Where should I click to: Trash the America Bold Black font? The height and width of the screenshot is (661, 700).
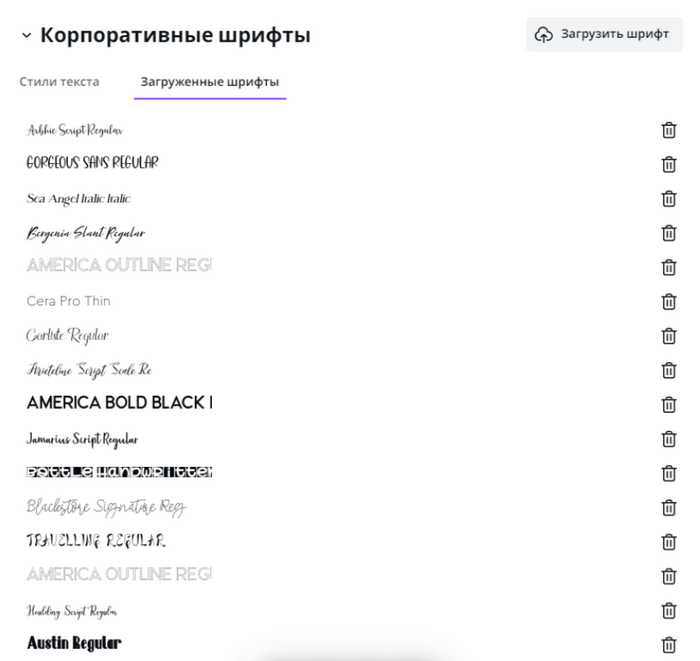coord(669,404)
